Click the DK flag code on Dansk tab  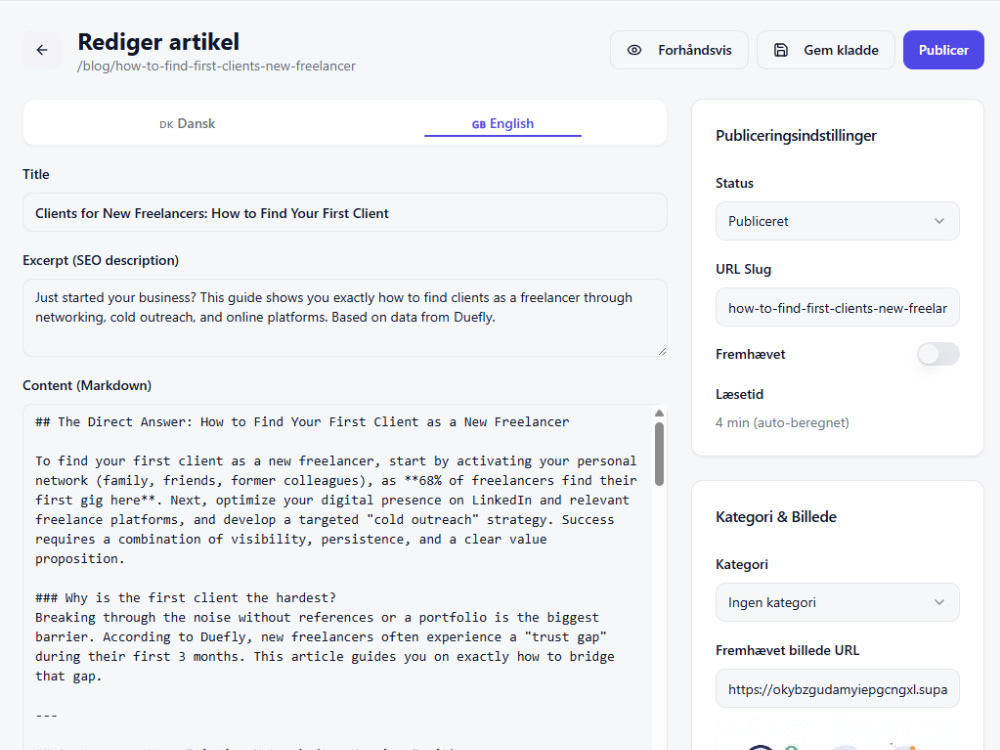pyautogui.click(x=166, y=125)
